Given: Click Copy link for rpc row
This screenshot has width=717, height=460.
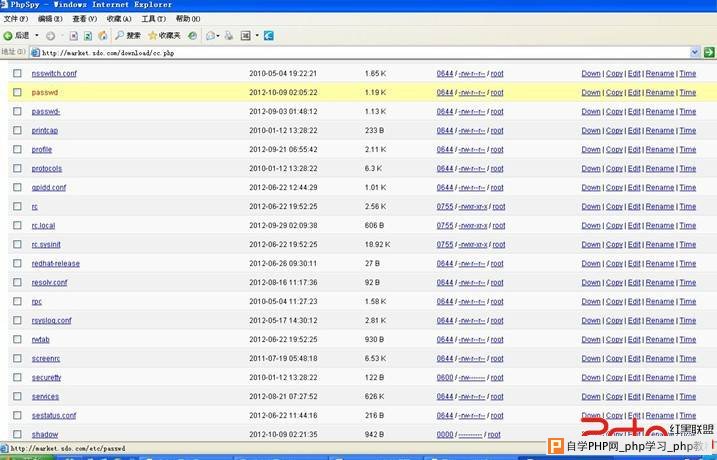Looking at the screenshot, I should click(614, 302).
